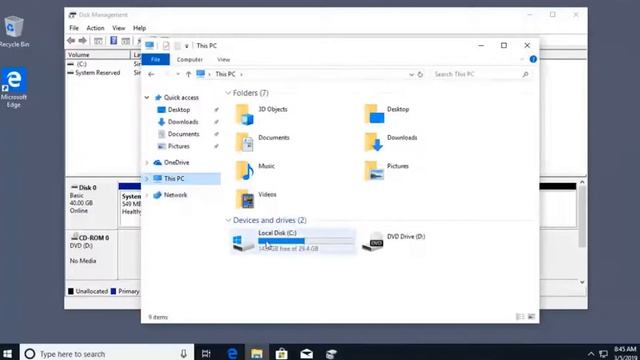
Task: Open the Videos folder
Action: [256, 199]
